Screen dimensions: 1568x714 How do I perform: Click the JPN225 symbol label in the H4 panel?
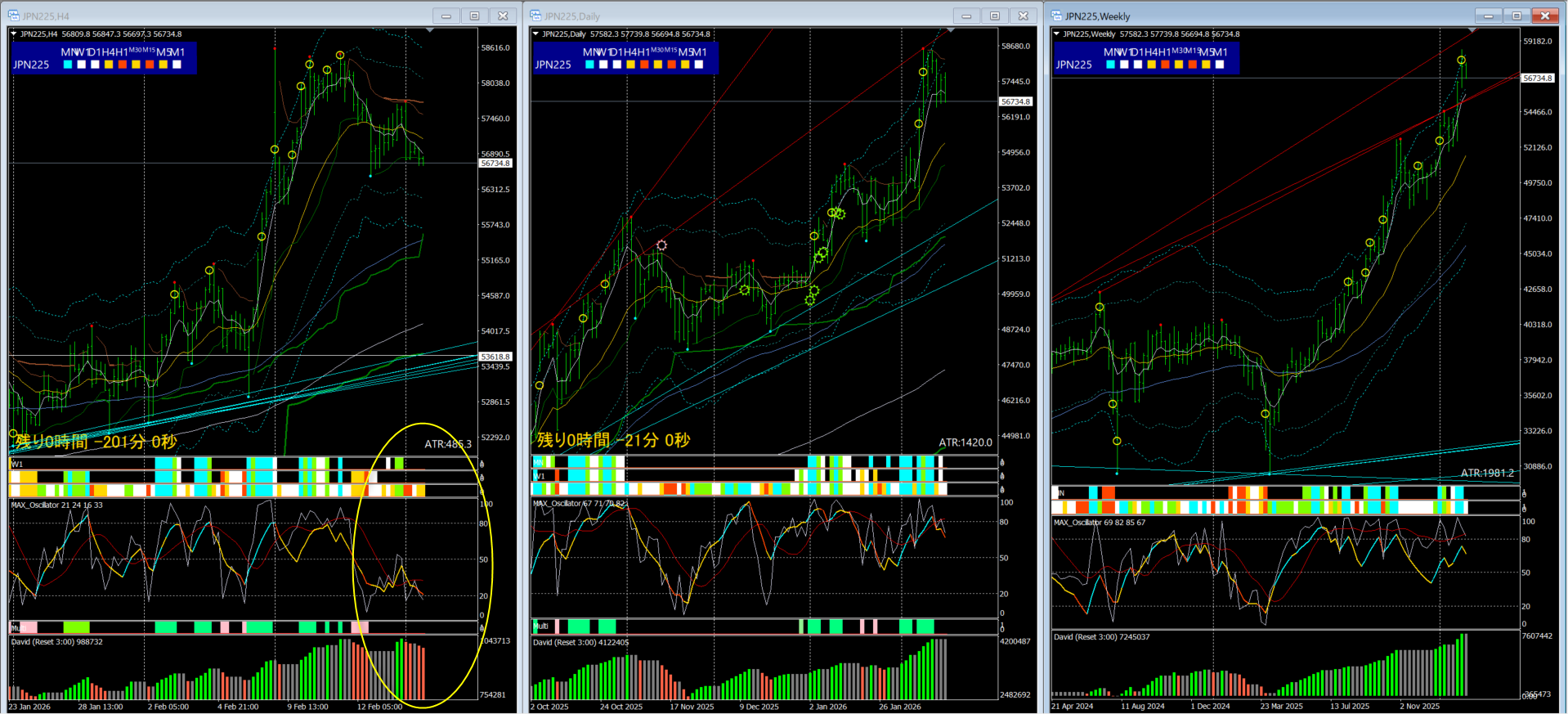click(x=31, y=65)
